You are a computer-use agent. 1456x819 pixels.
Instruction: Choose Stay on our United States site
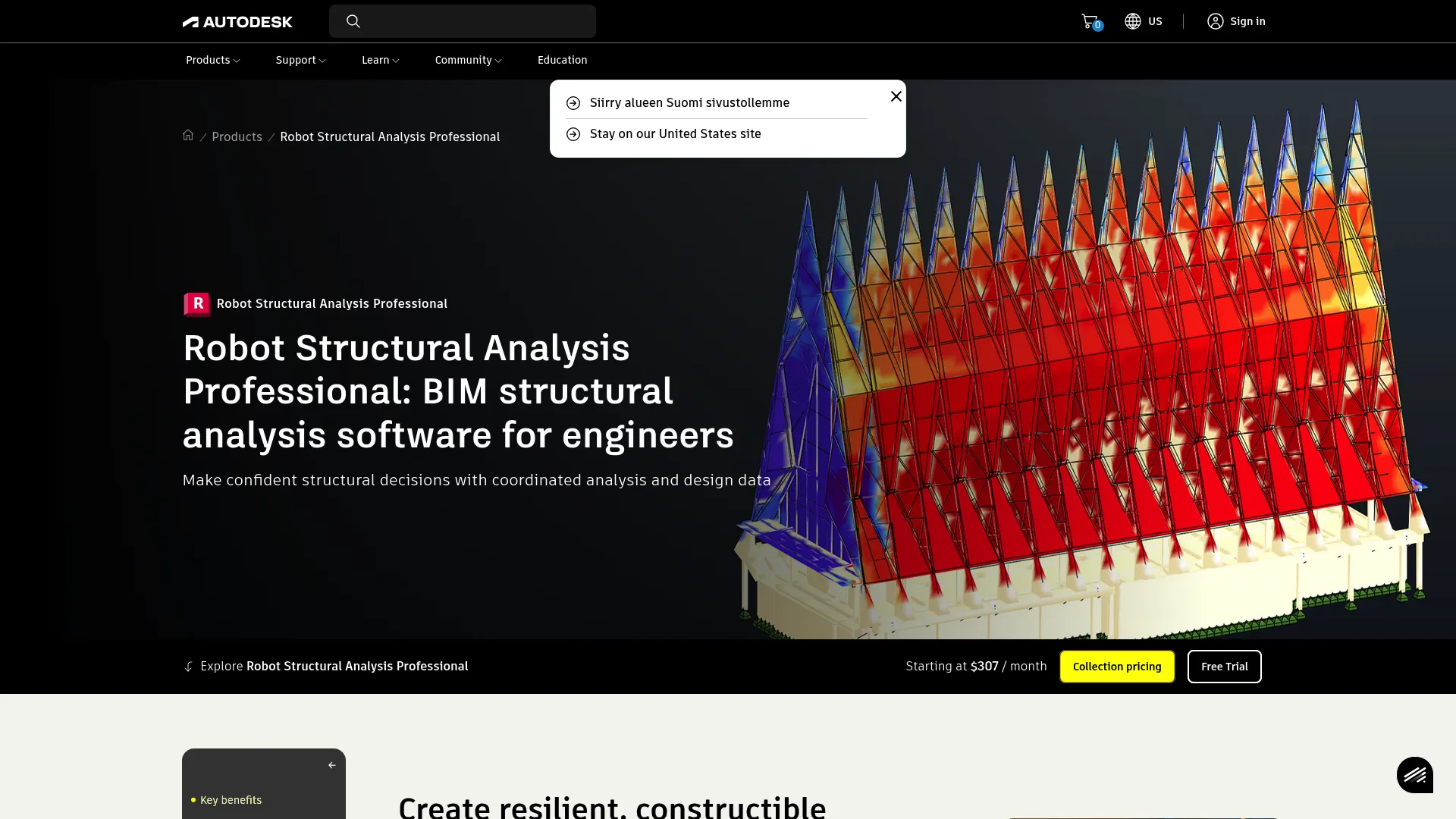[x=675, y=133]
